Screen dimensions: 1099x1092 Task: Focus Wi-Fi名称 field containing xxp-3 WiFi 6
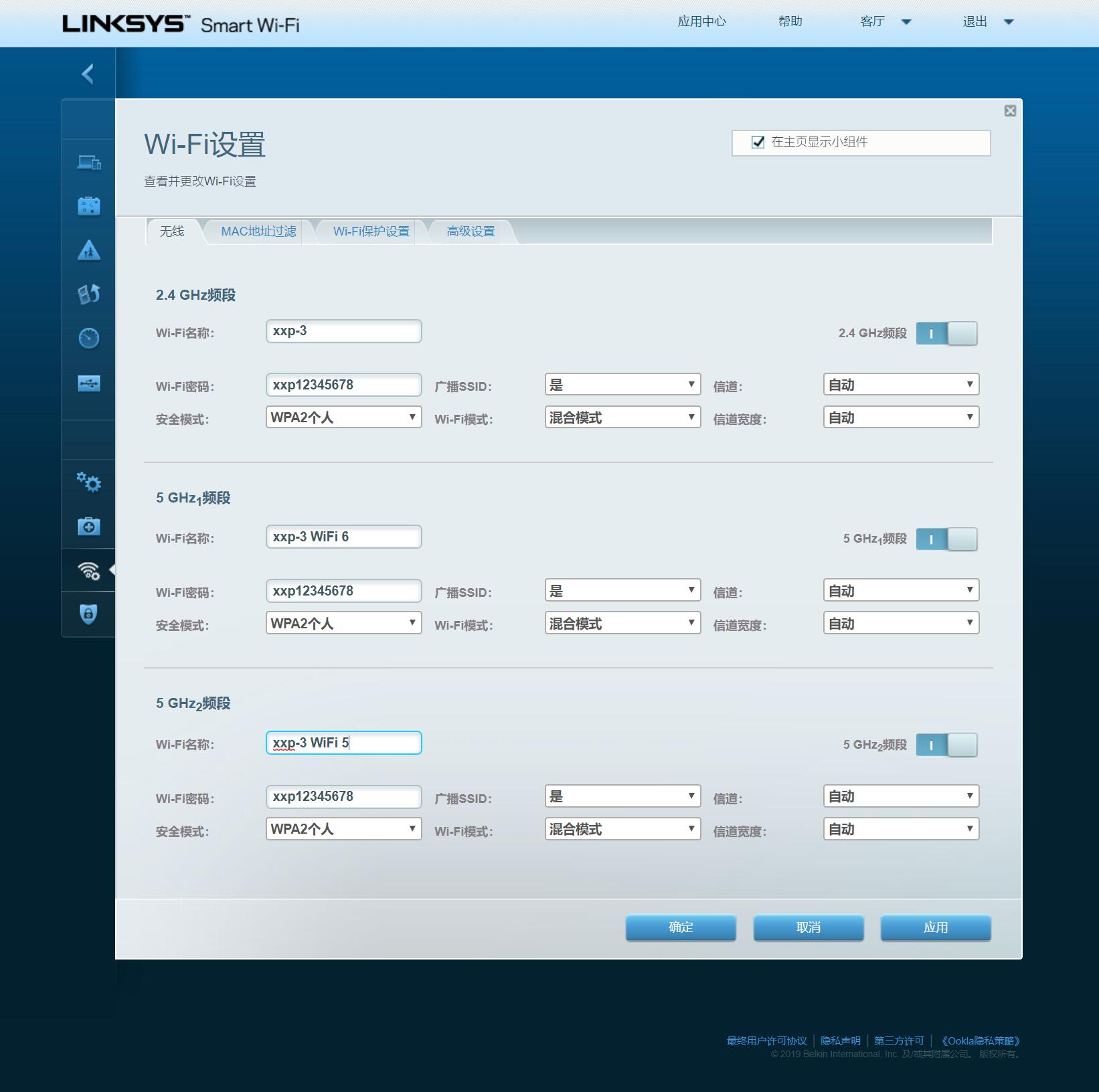pyautogui.click(x=344, y=537)
